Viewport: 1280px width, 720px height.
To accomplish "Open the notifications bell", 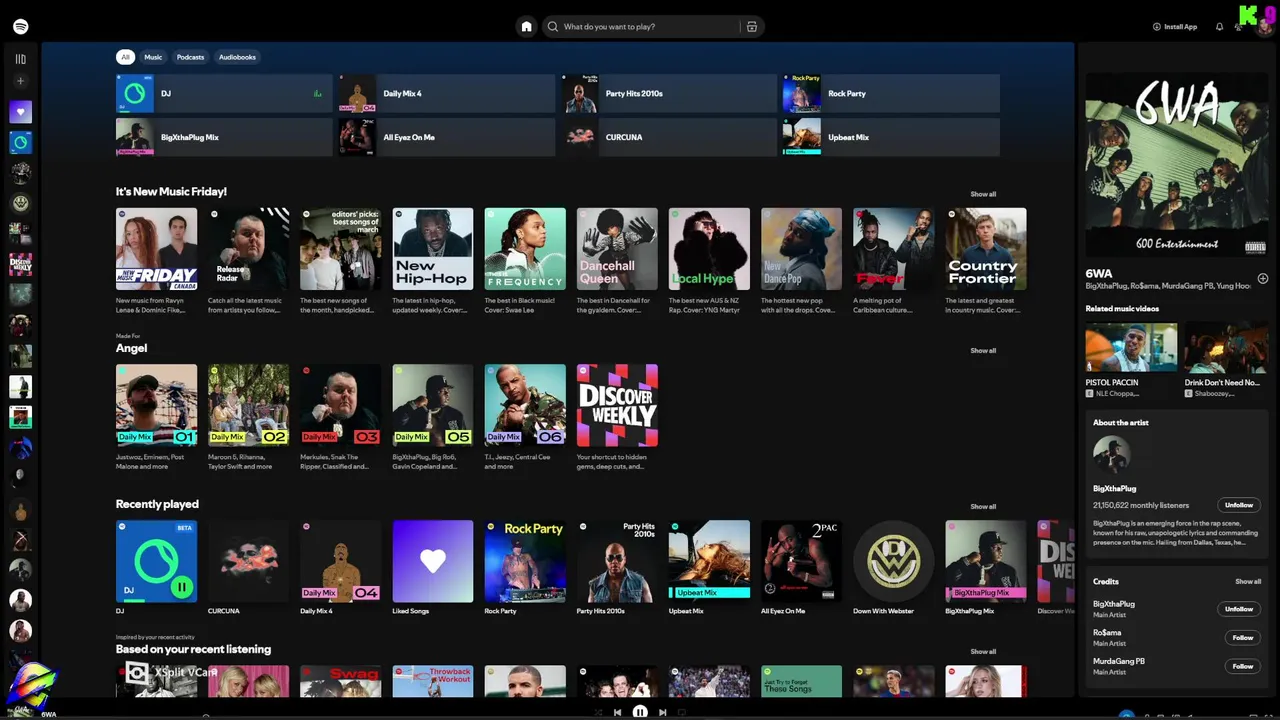I will point(1219,27).
